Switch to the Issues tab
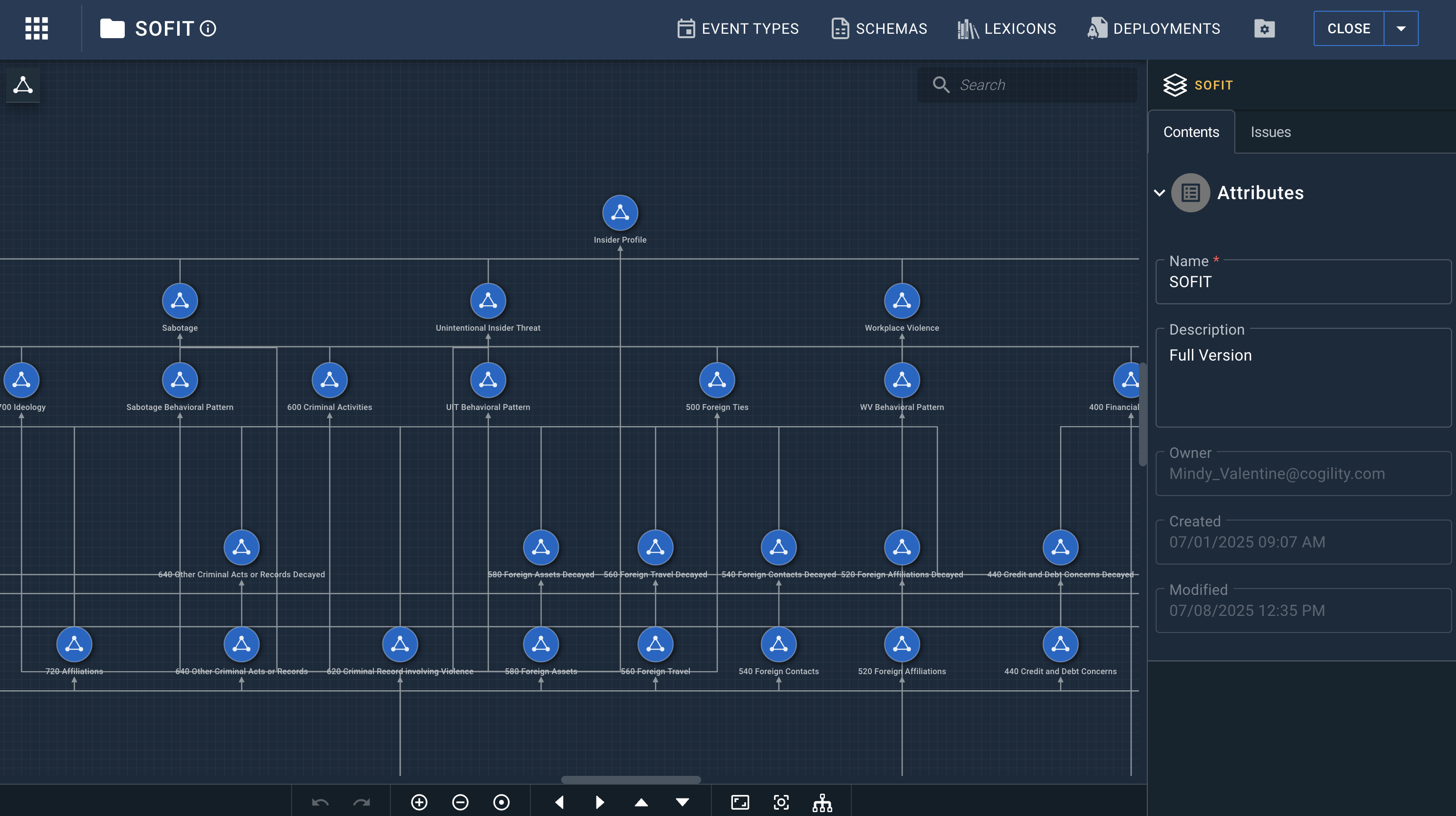1456x816 pixels. 1270,132
